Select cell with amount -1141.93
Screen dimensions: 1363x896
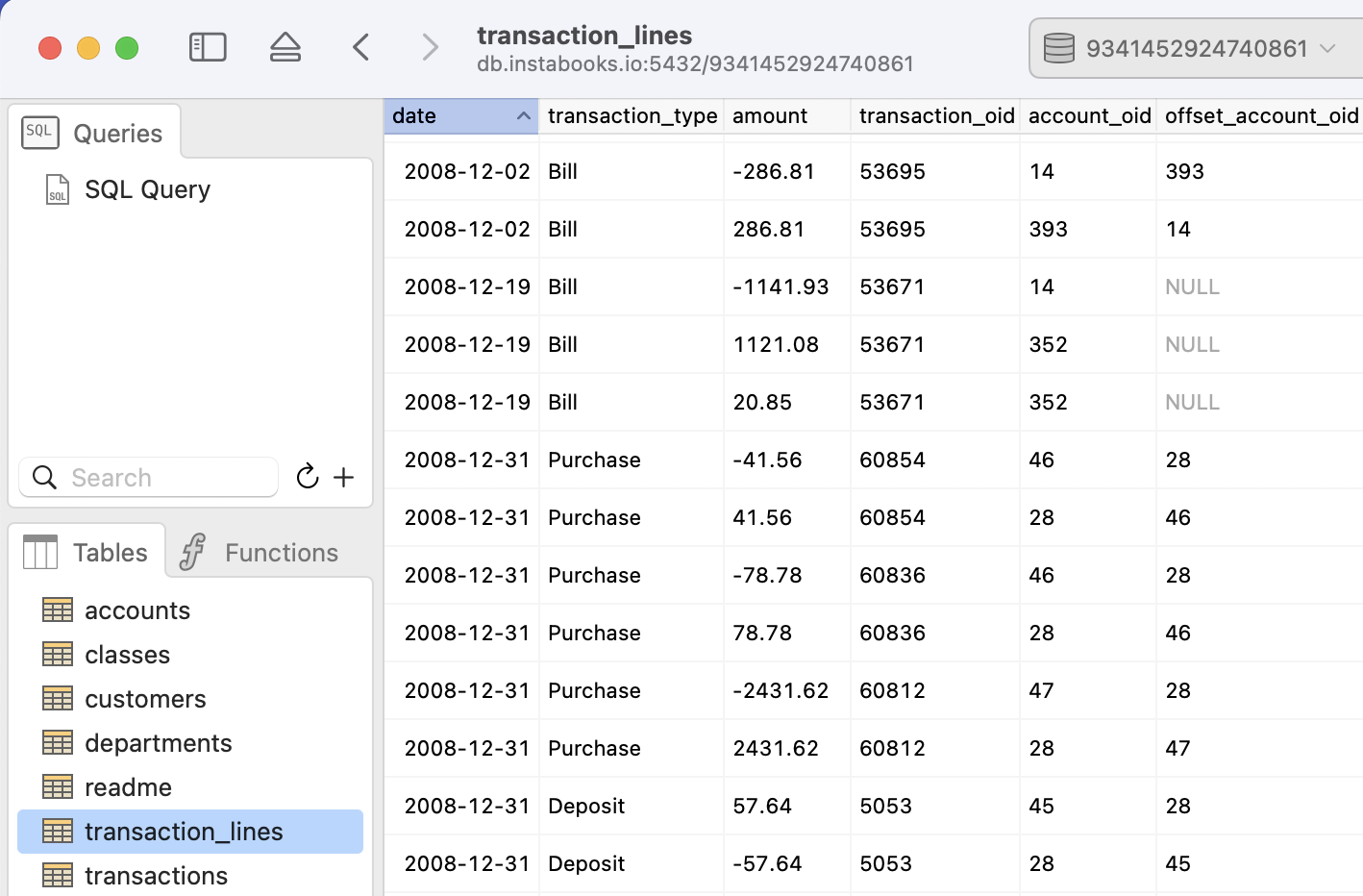(x=787, y=286)
